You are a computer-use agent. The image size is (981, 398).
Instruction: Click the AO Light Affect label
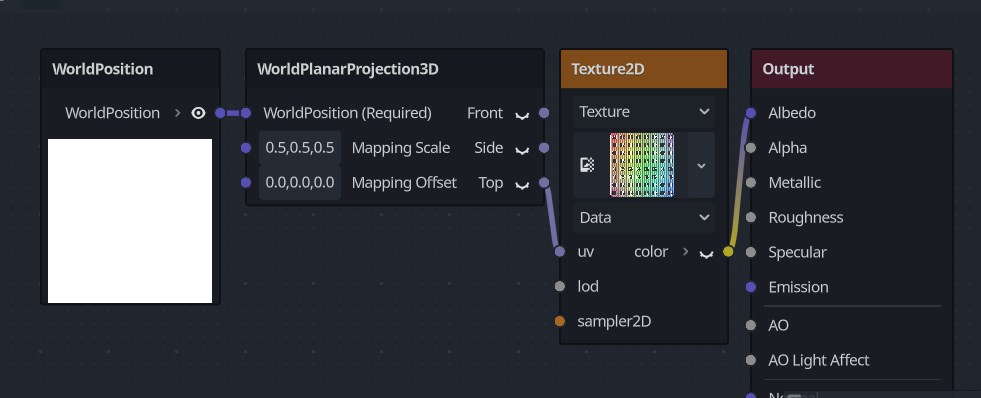pyautogui.click(x=819, y=360)
